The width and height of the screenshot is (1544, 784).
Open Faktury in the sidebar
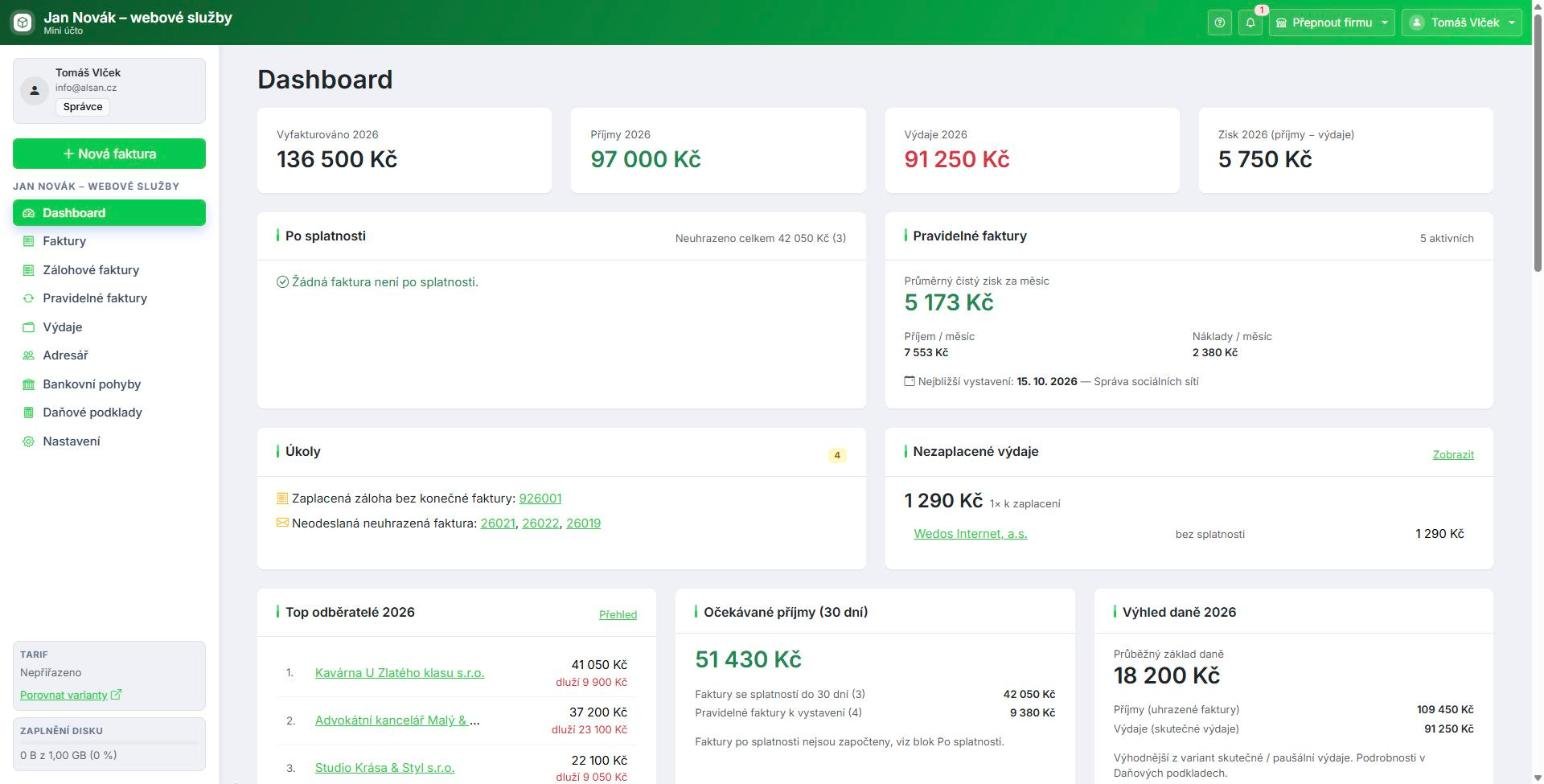tap(109, 241)
